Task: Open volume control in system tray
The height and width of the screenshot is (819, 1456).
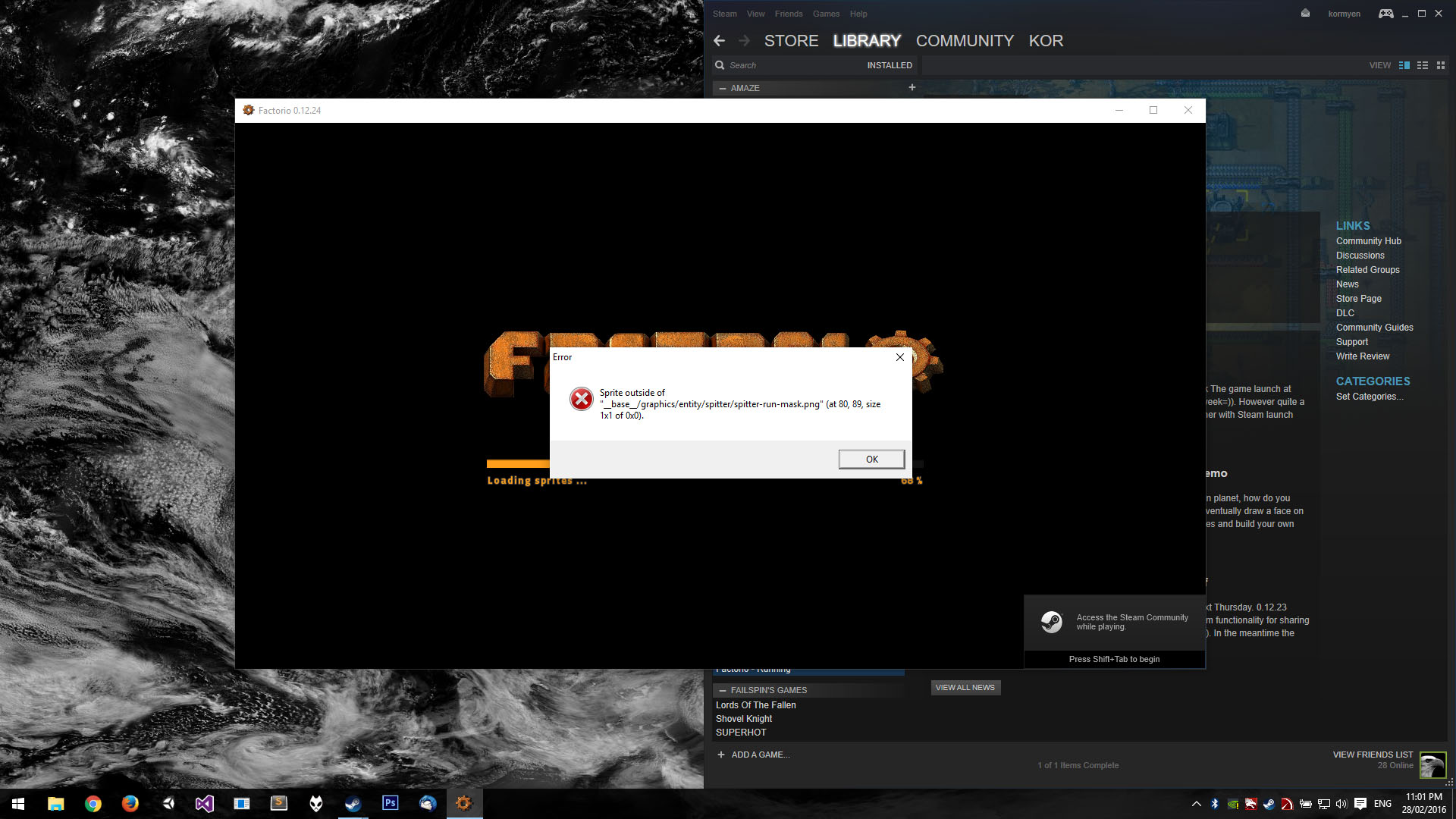Action: 1341,804
